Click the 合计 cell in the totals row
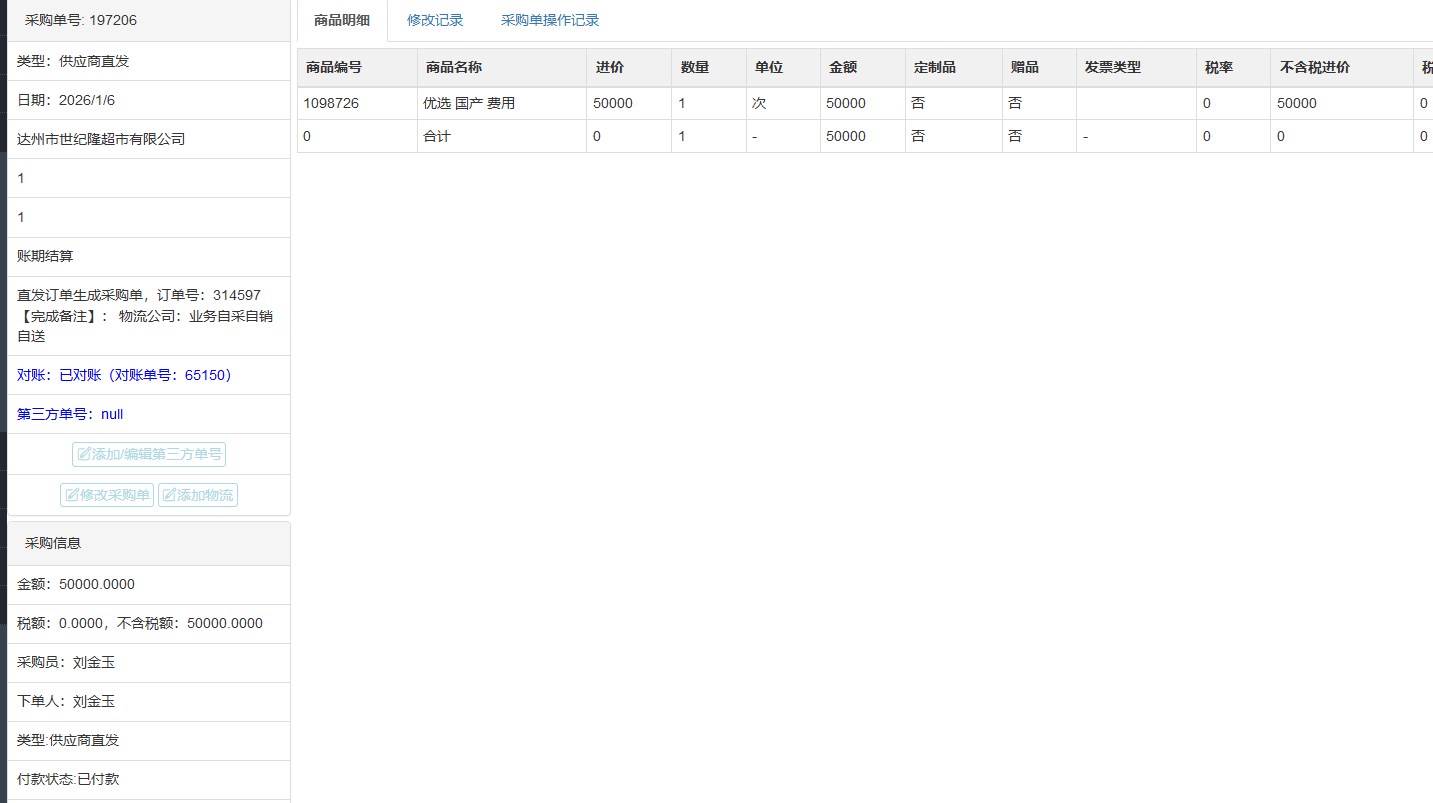The width and height of the screenshot is (1433, 803). coord(437,136)
